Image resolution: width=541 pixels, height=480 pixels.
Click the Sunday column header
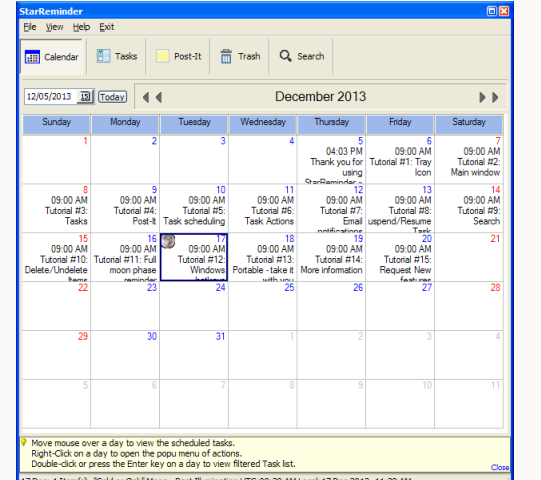[56, 124]
